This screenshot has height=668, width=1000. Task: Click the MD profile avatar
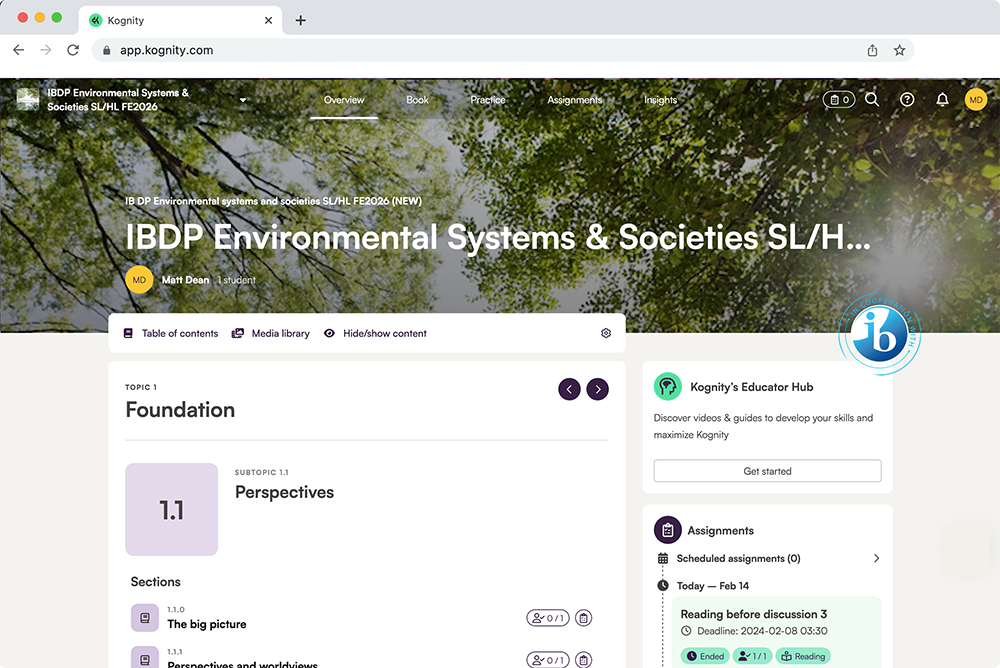[975, 99]
